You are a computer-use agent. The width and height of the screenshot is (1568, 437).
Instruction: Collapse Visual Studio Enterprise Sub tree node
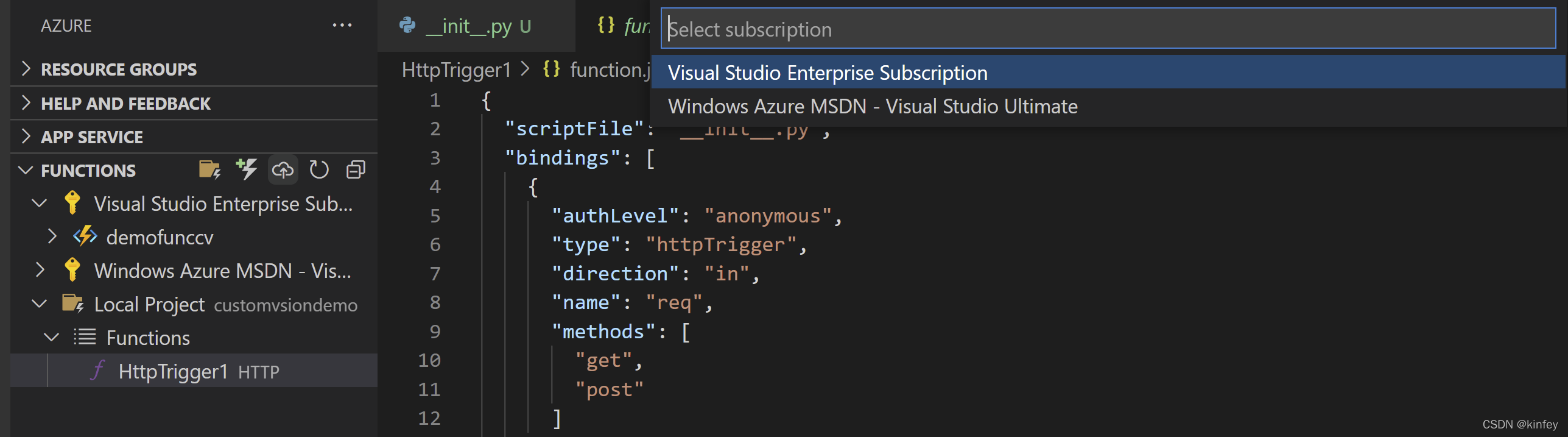[x=39, y=204]
